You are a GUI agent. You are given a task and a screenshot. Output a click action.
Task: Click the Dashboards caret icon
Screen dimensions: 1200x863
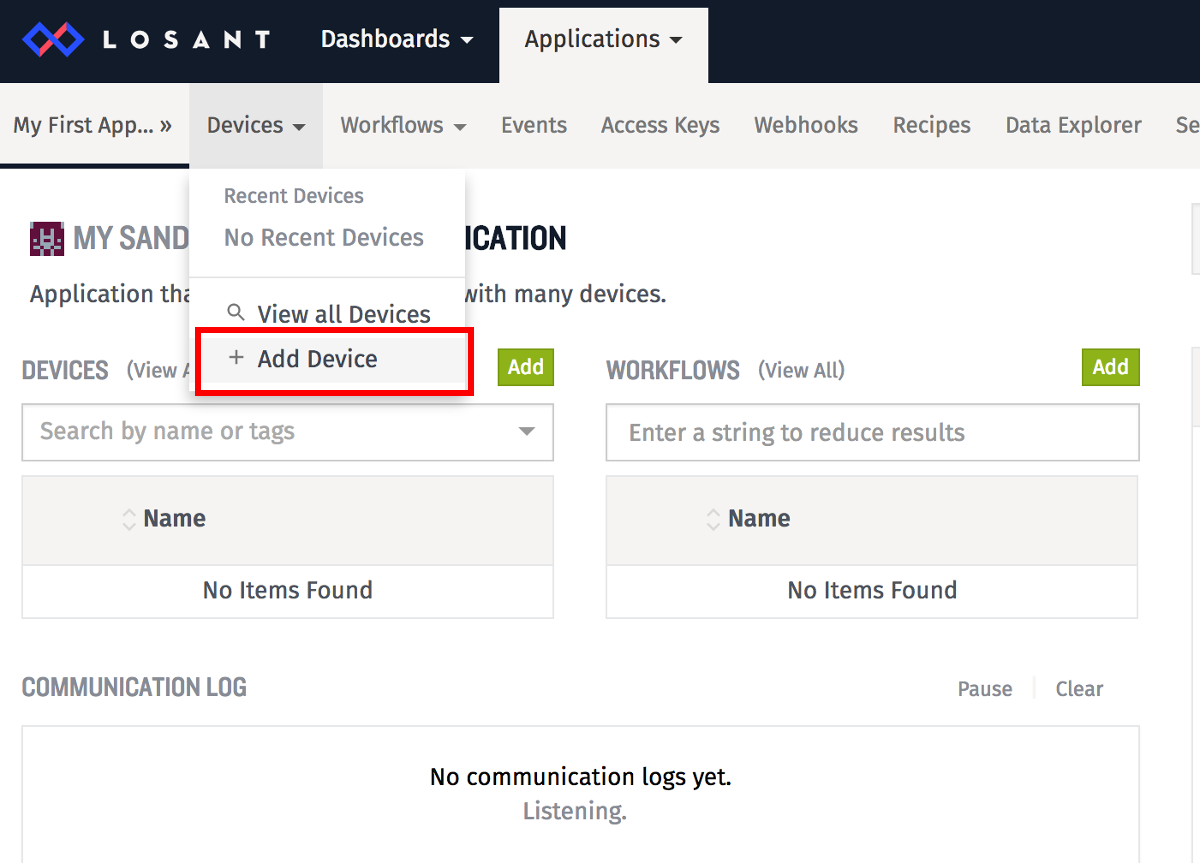466,39
